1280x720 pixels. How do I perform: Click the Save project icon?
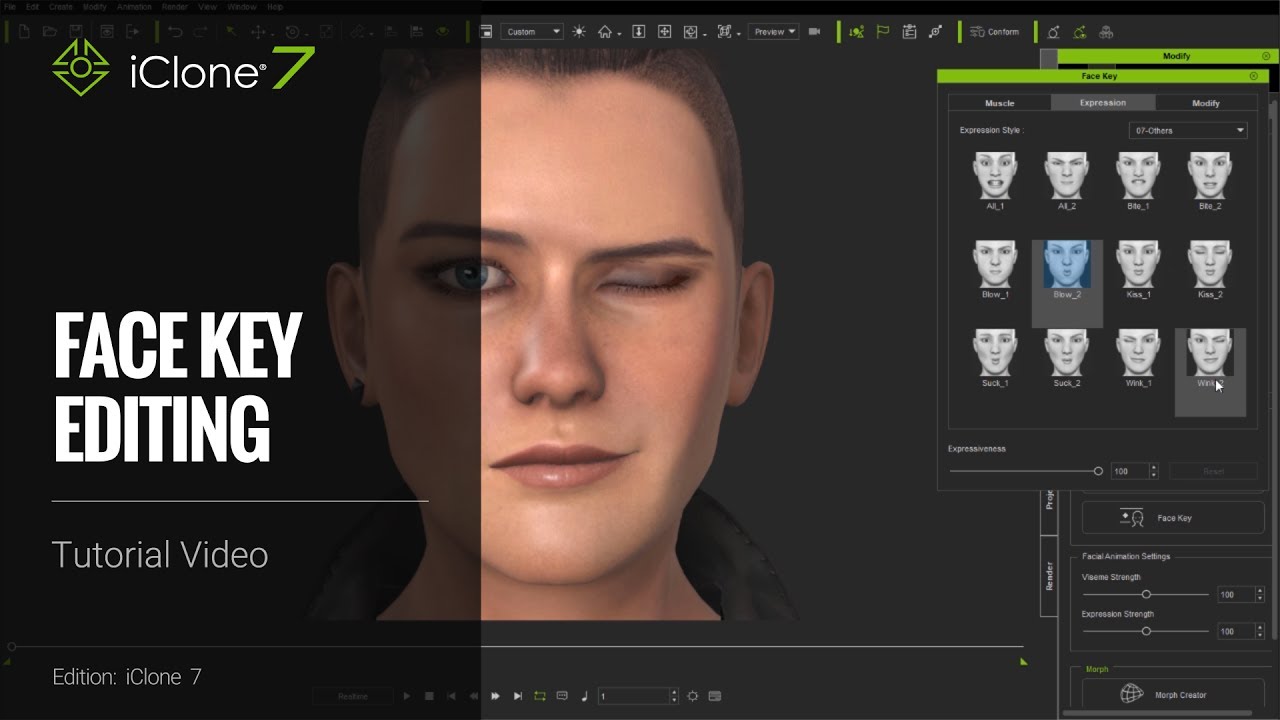pyautogui.click(x=76, y=32)
